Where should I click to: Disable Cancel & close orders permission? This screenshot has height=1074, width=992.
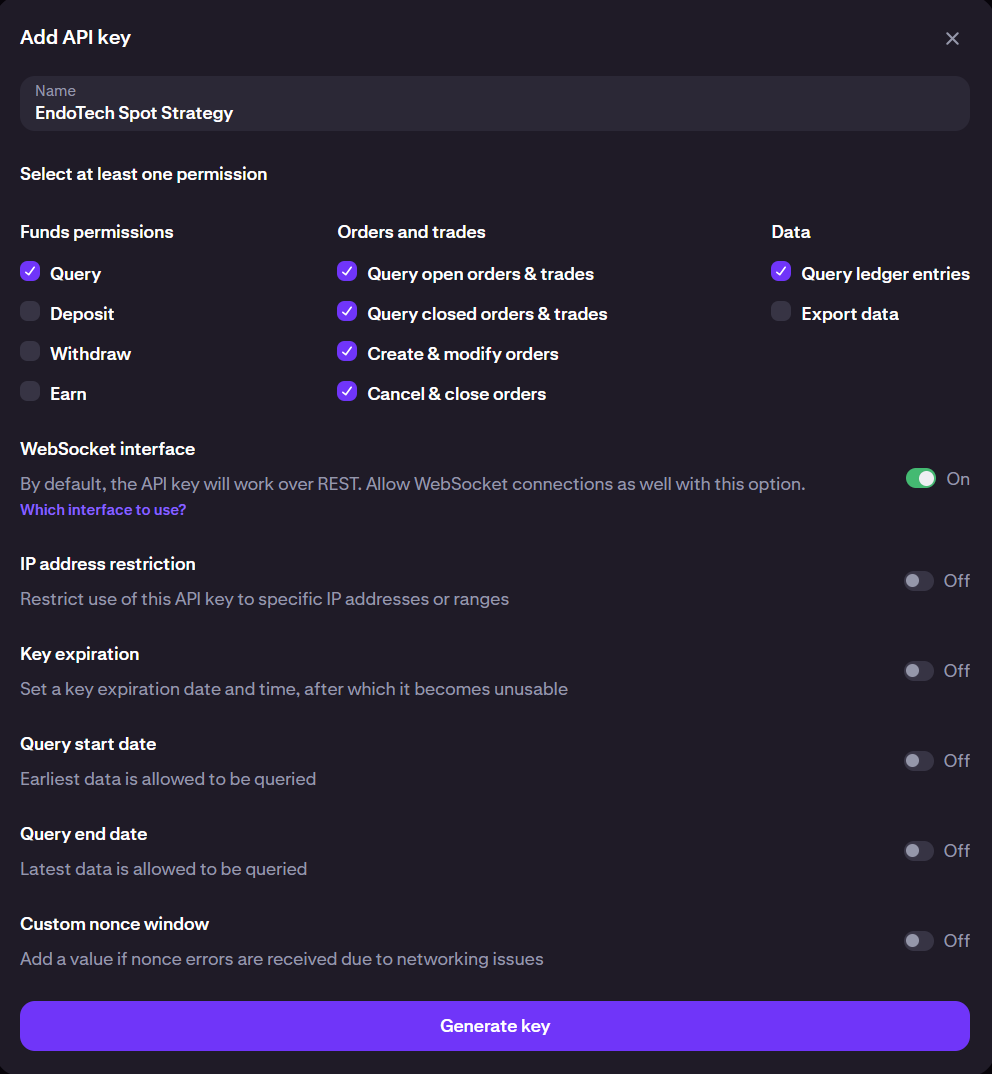(x=347, y=392)
